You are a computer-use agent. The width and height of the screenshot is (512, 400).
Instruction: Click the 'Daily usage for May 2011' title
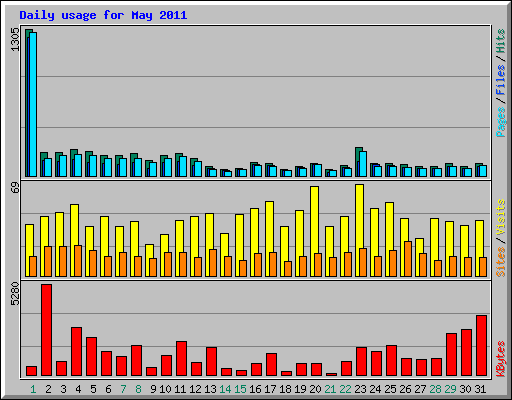(103, 15)
